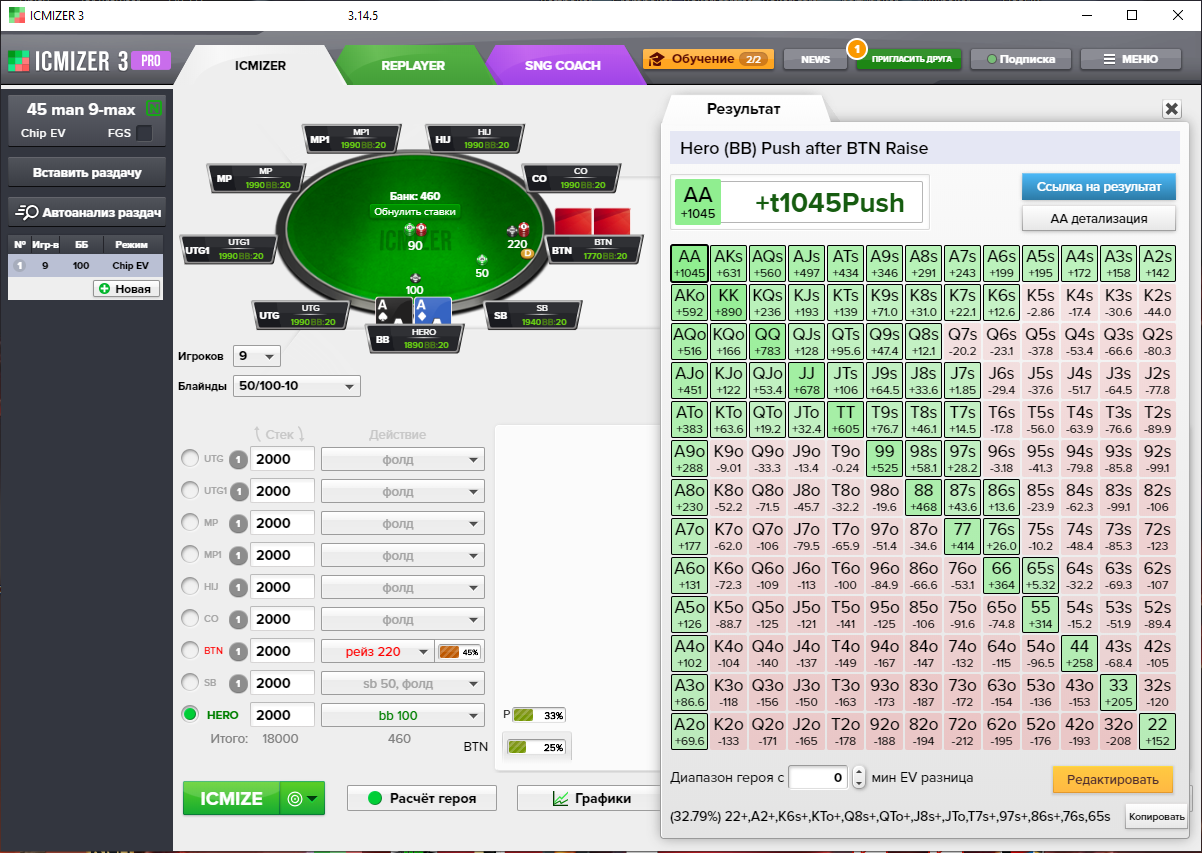Select the QQ cell in hand grid

pyautogui.click(x=768, y=342)
